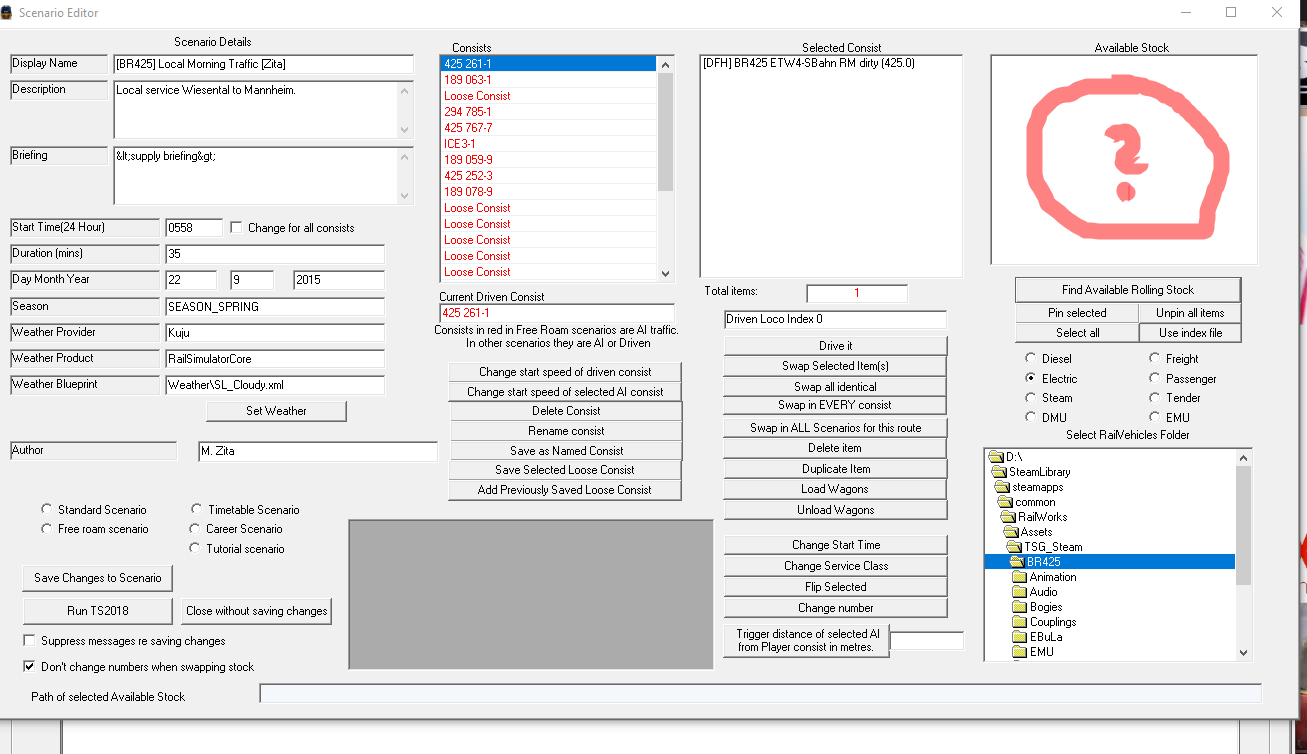Click Run TS2018 button

(x=100, y=611)
